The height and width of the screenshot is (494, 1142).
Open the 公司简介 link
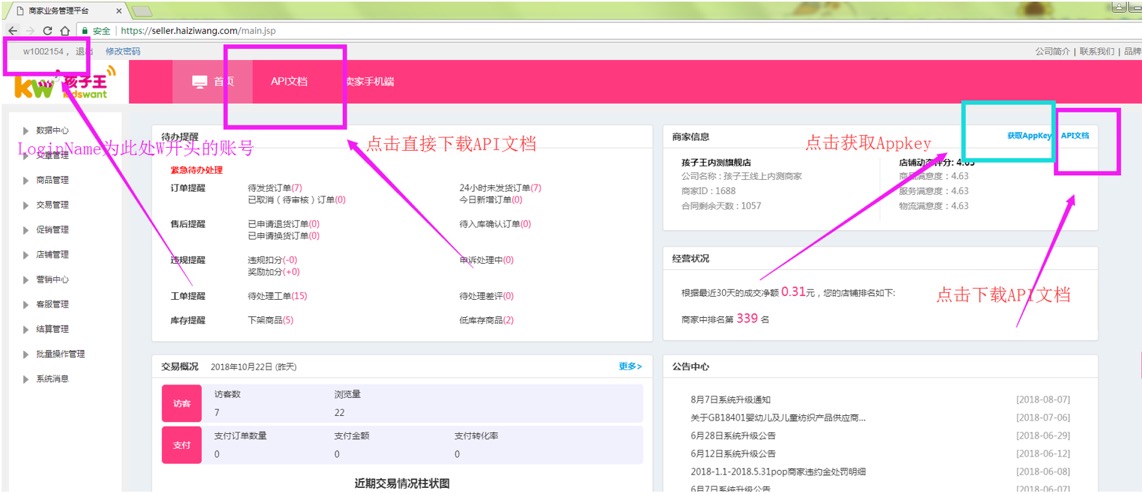coord(1053,52)
